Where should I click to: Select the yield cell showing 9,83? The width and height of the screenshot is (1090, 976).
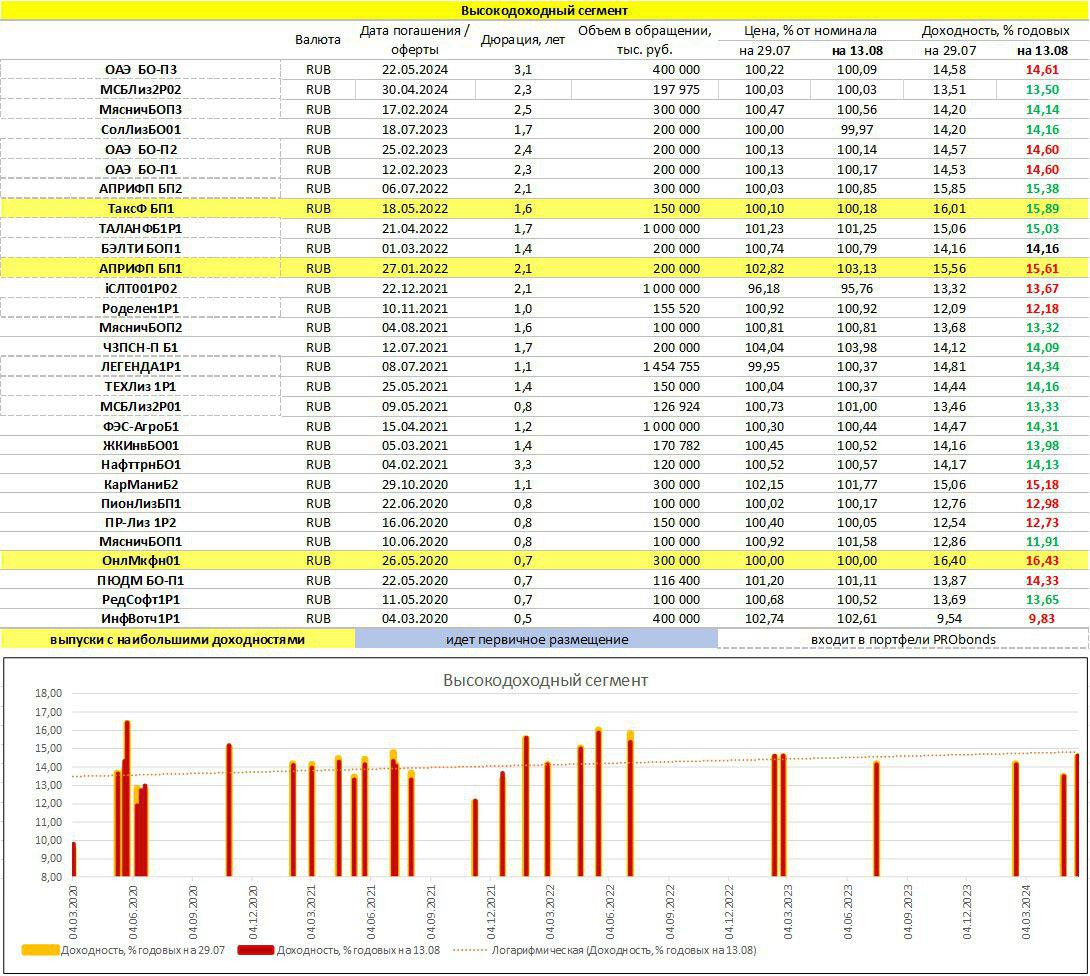tap(1049, 620)
